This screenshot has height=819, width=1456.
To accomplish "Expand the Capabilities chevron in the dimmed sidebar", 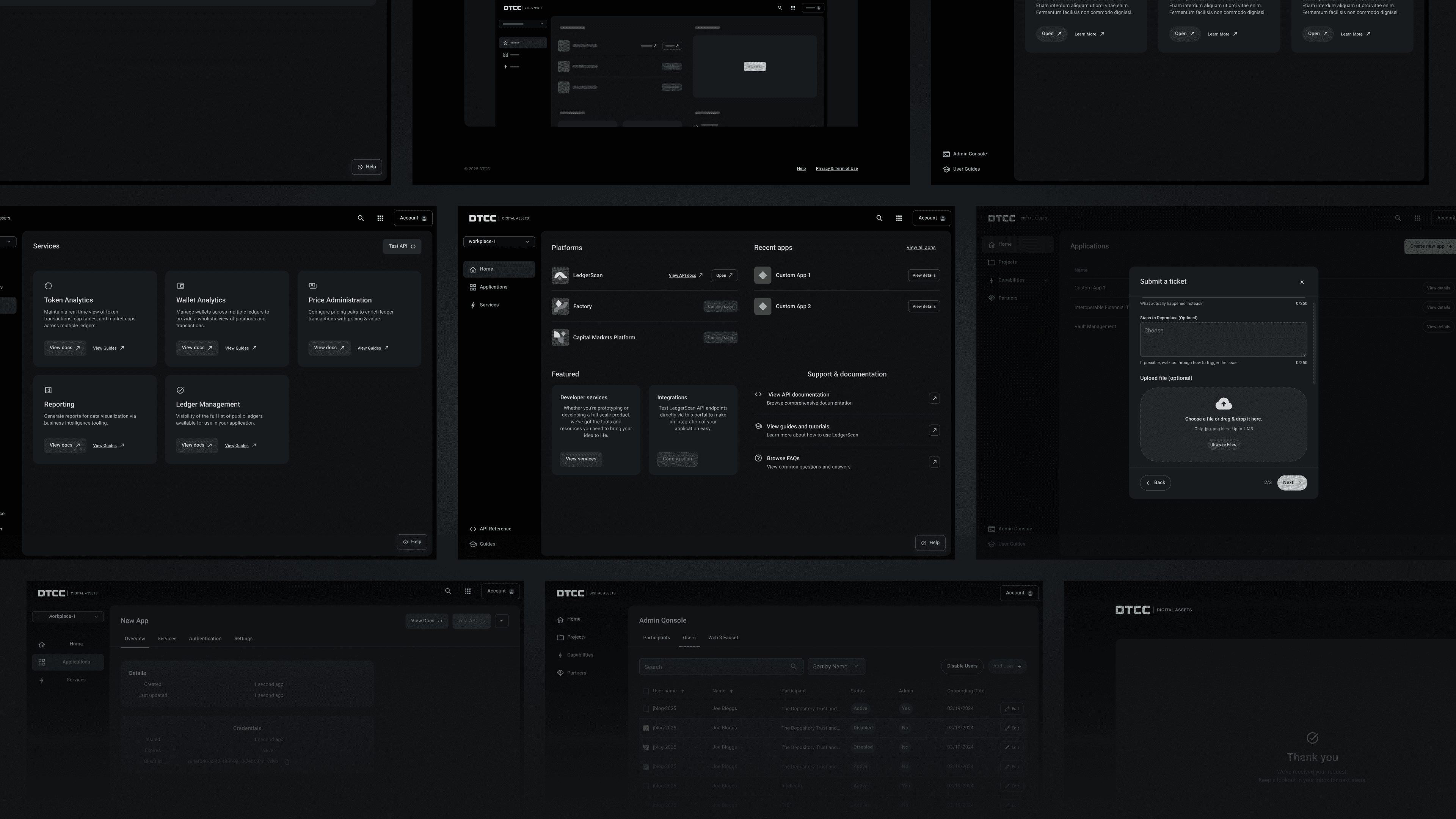I will click(1045, 280).
